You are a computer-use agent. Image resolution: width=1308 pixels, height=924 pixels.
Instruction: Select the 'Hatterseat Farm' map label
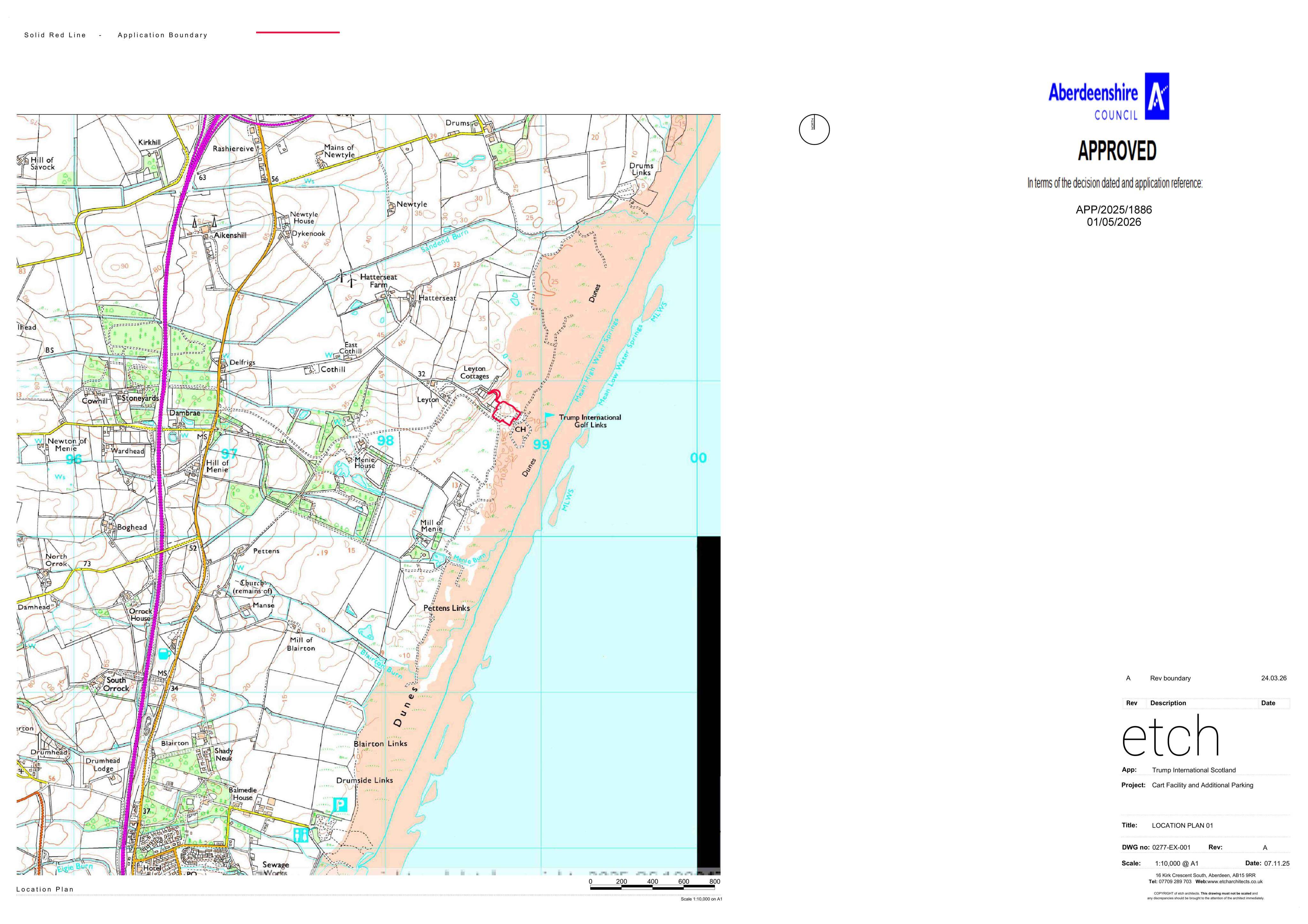pos(379,280)
